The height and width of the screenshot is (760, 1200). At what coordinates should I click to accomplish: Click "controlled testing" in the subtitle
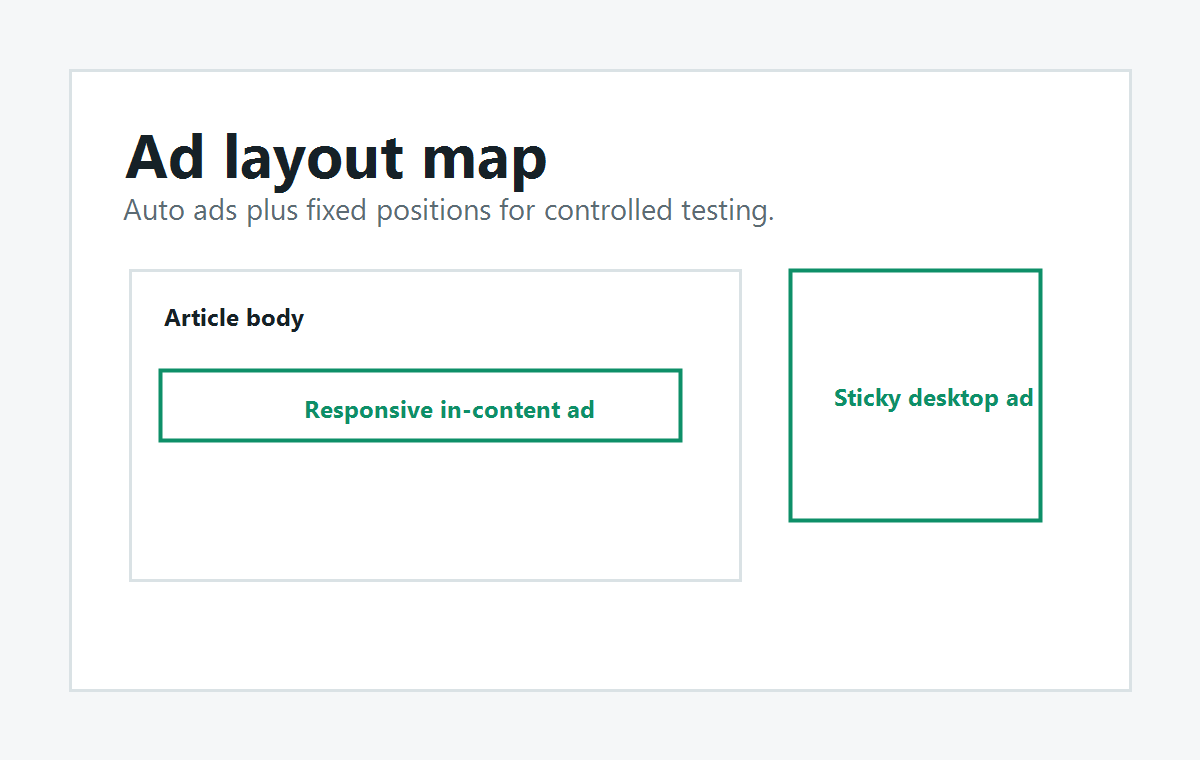(659, 211)
